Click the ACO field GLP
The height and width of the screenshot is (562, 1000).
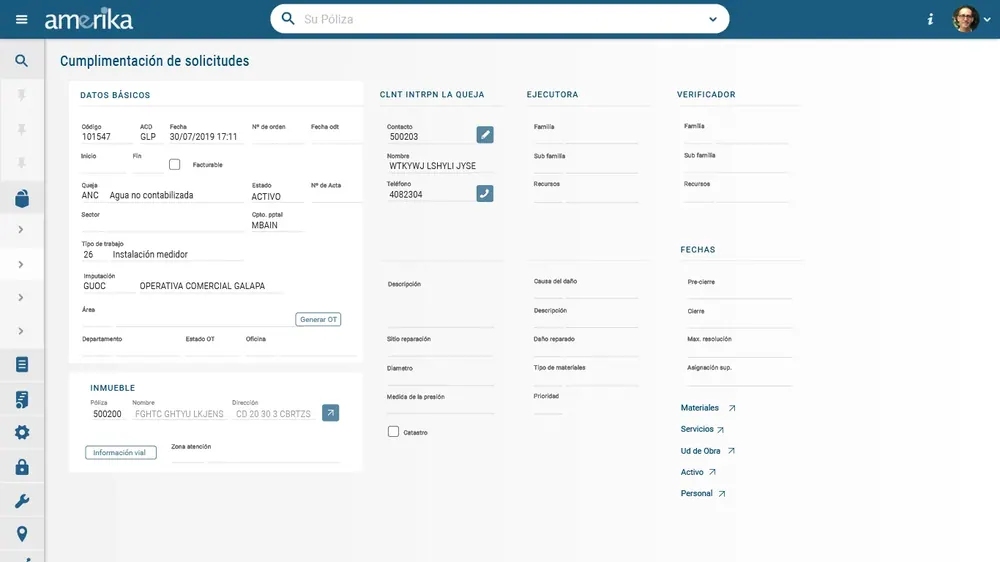[151, 137]
